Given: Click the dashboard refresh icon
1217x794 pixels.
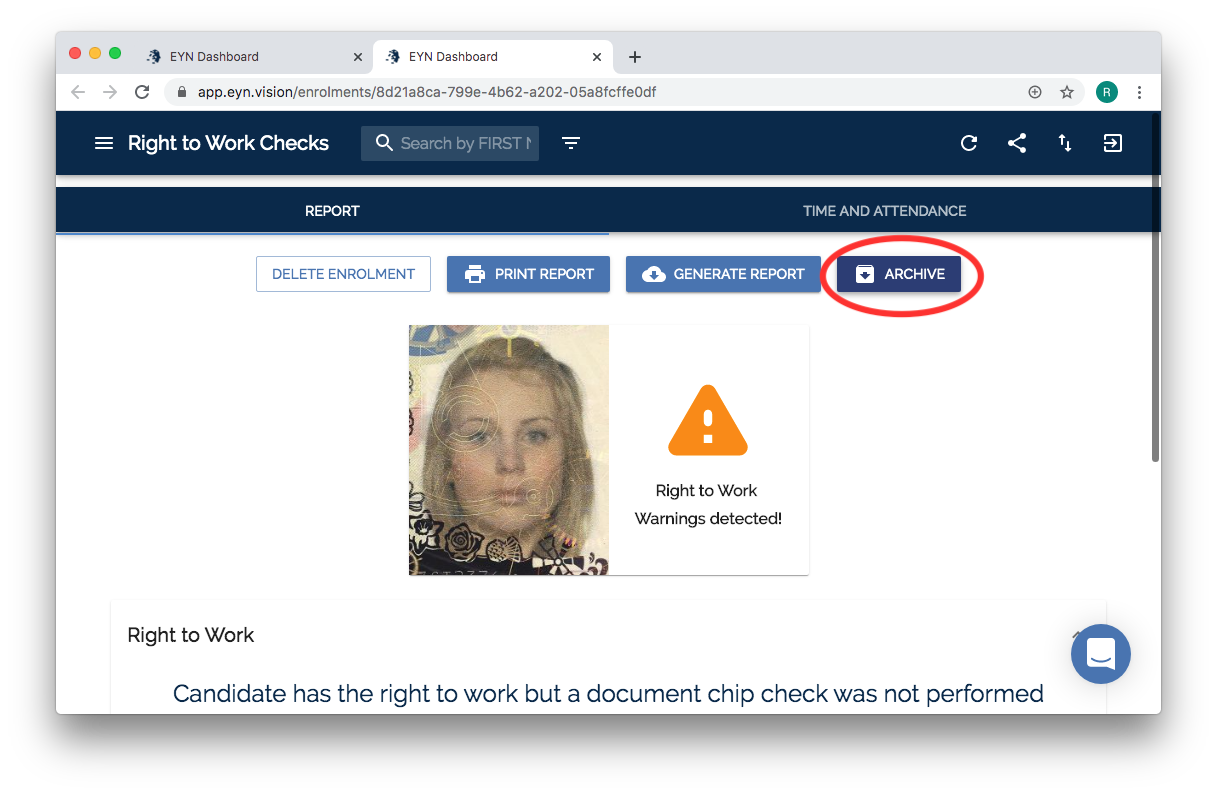Looking at the screenshot, I should (968, 143).
